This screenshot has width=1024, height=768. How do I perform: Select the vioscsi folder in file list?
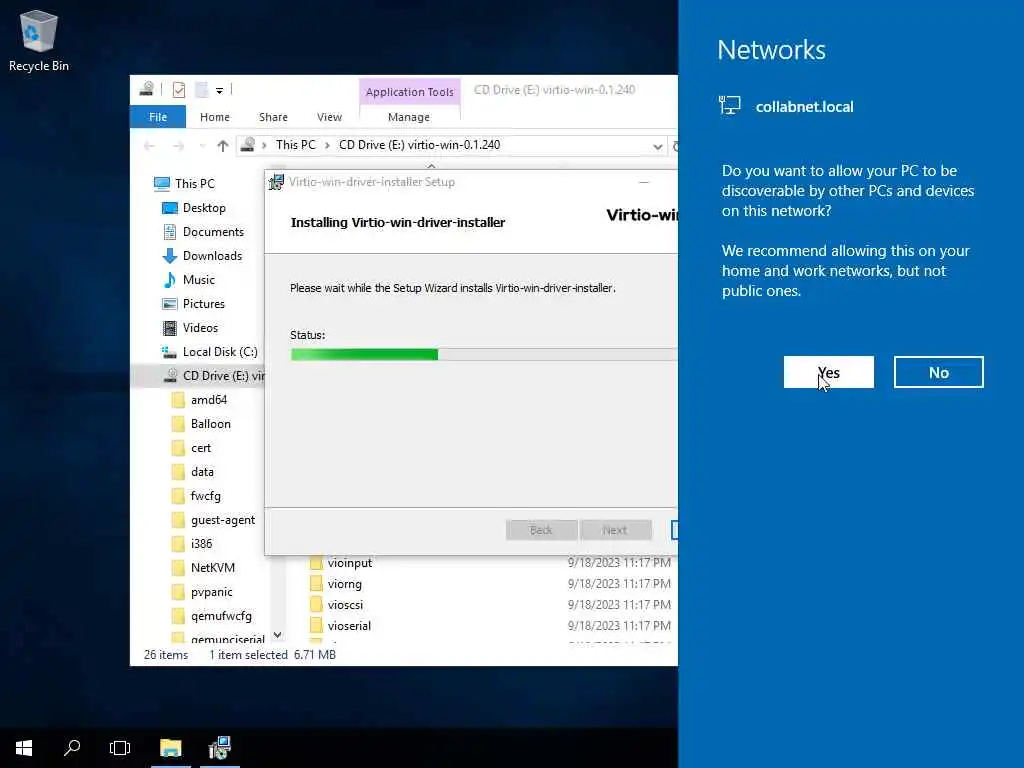coord(345,605)
